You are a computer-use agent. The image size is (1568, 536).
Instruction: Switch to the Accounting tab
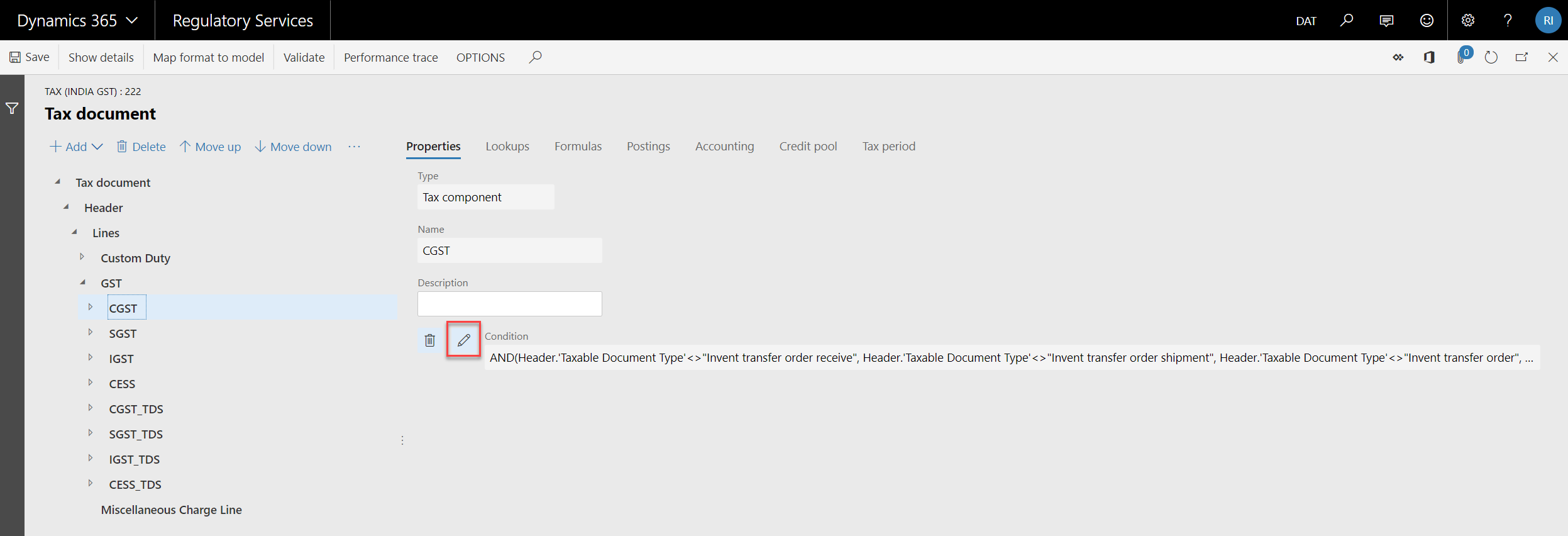[724, 146]
